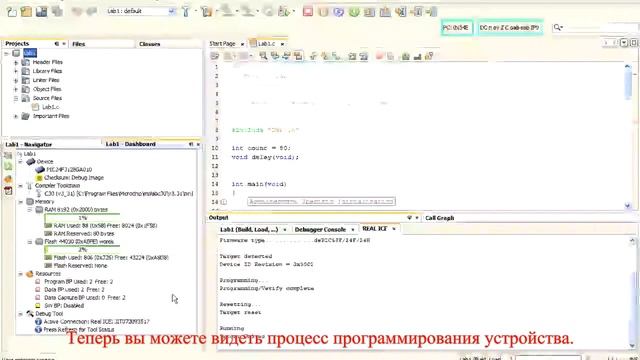Click the Step Over icon
Image resolution: width=640 pixels, height=360 pixels.
pyautogui.click(x=369, y=12)
